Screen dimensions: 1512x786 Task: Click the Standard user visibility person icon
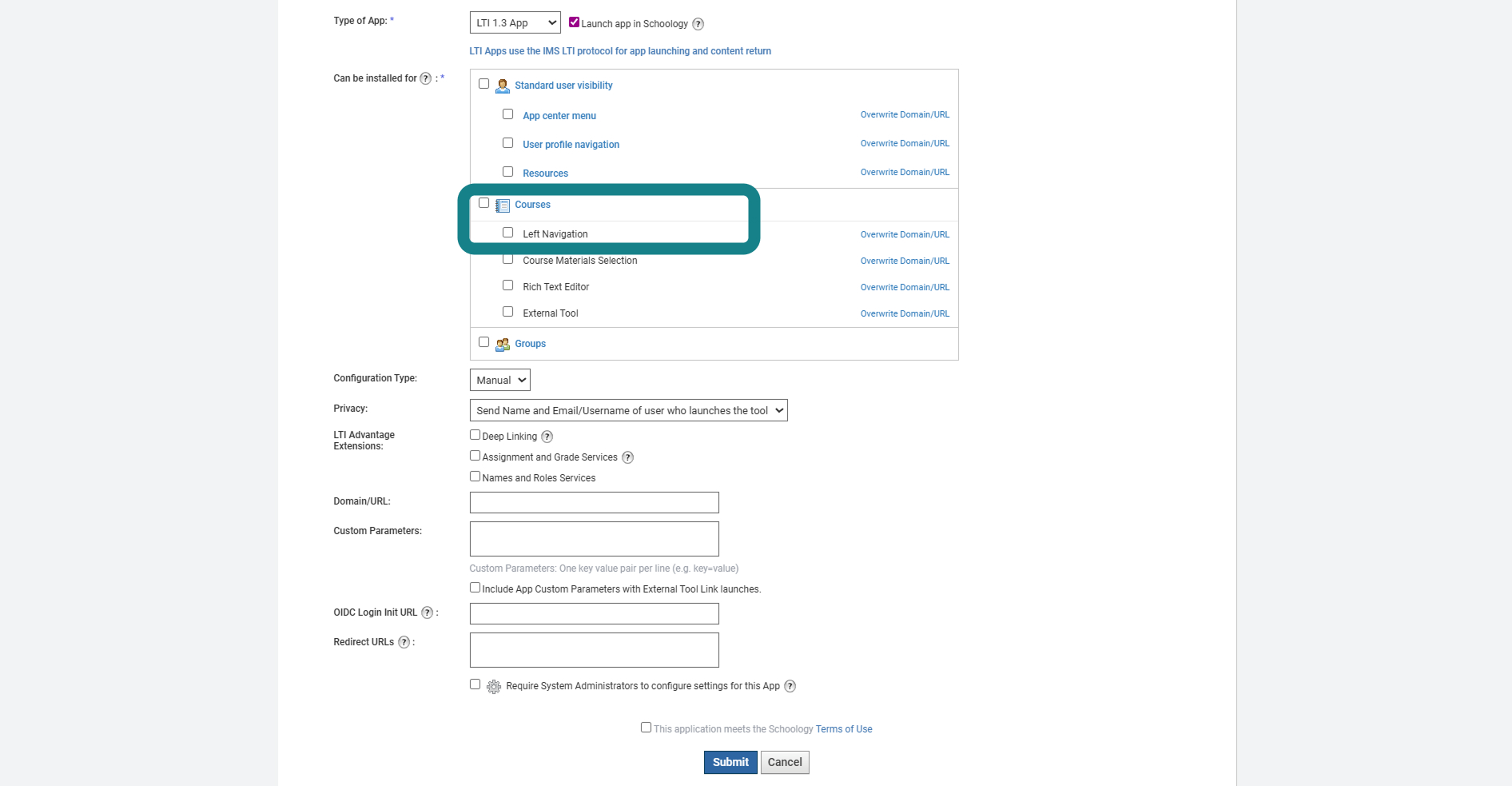(503, 86)
